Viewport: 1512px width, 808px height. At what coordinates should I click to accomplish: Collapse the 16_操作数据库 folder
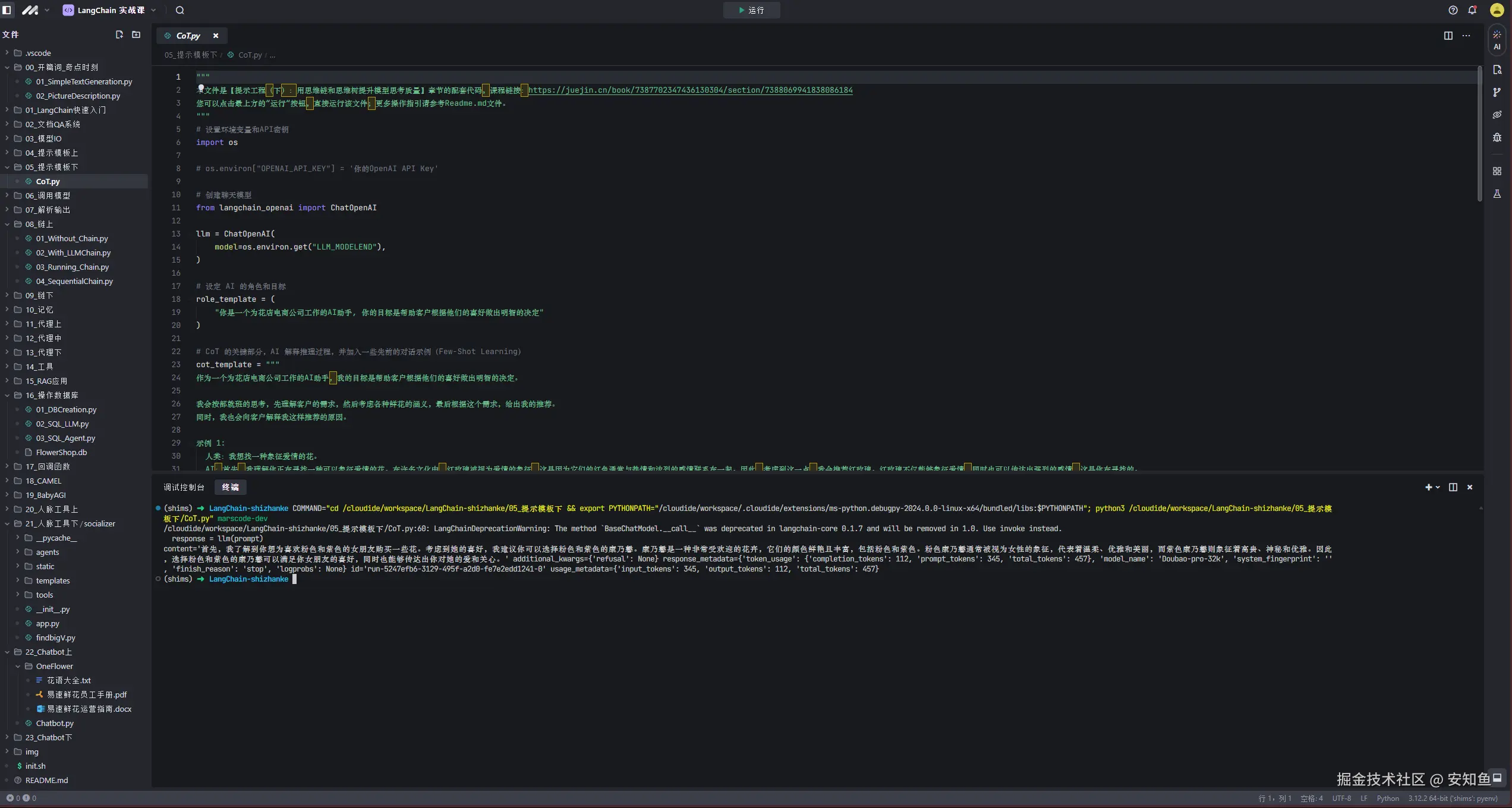click(x=51, y=395)
